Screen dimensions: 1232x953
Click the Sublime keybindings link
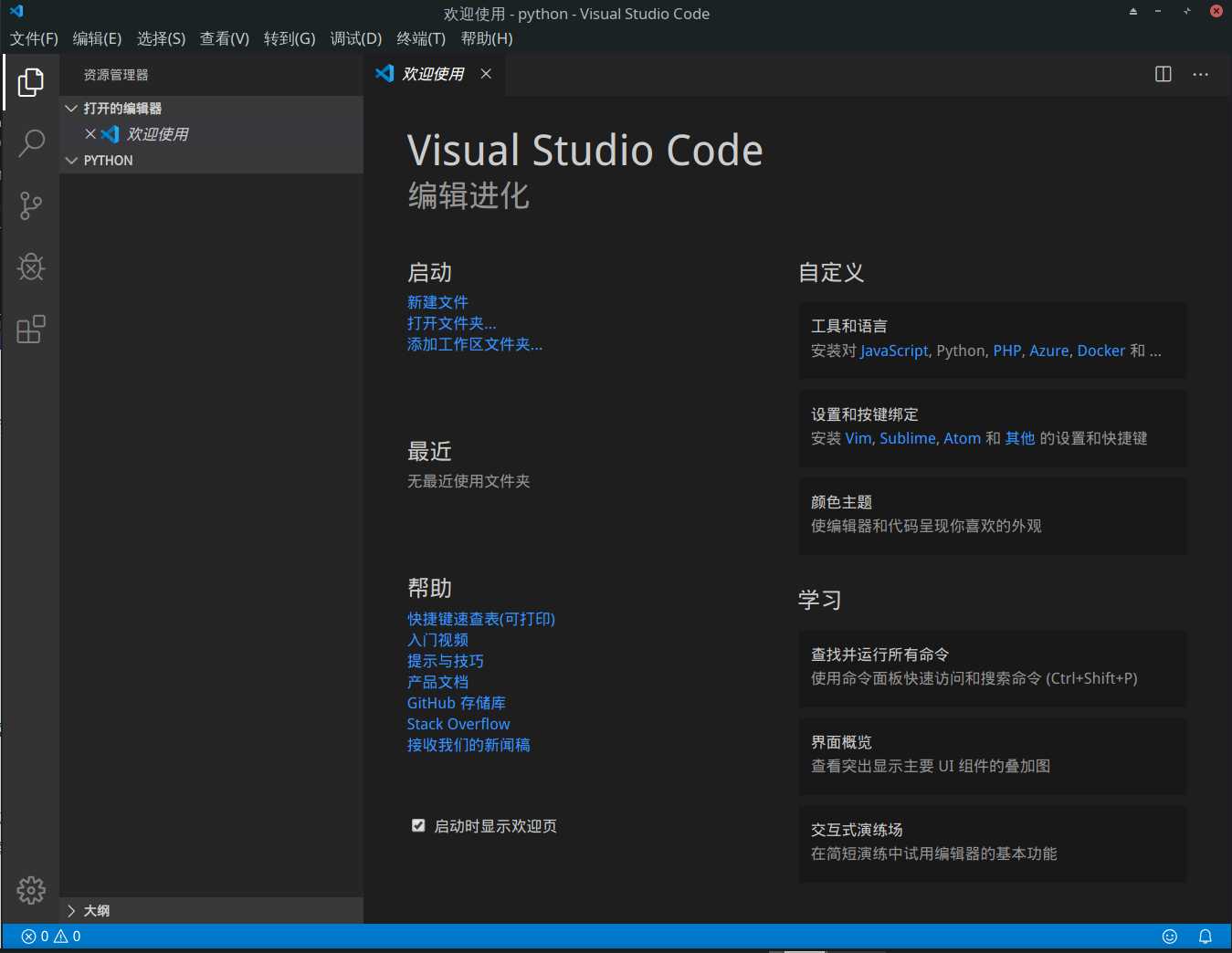[908, 438]
